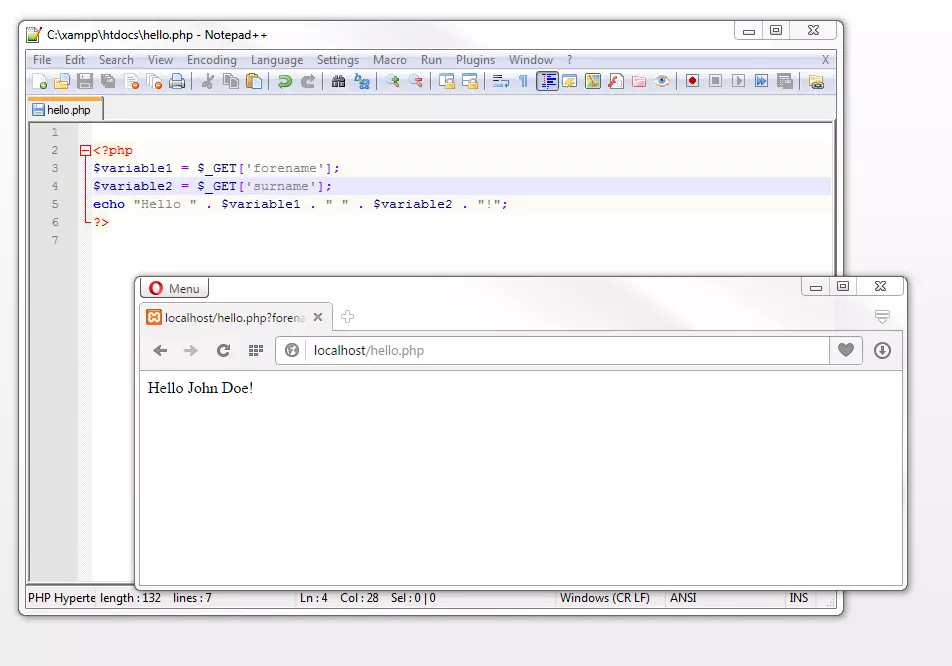The width and height of the screenshot is (952, 666).
Task: Open a new browser tab with the plus button
Action: 347,315
